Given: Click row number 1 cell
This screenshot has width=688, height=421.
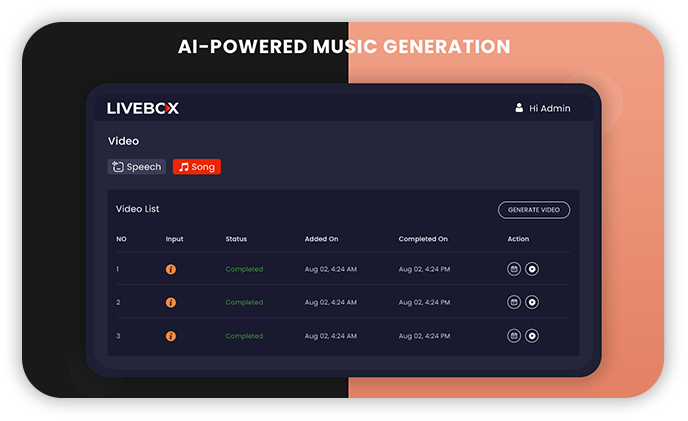Looking at the screenshot, I should point(118,269).
